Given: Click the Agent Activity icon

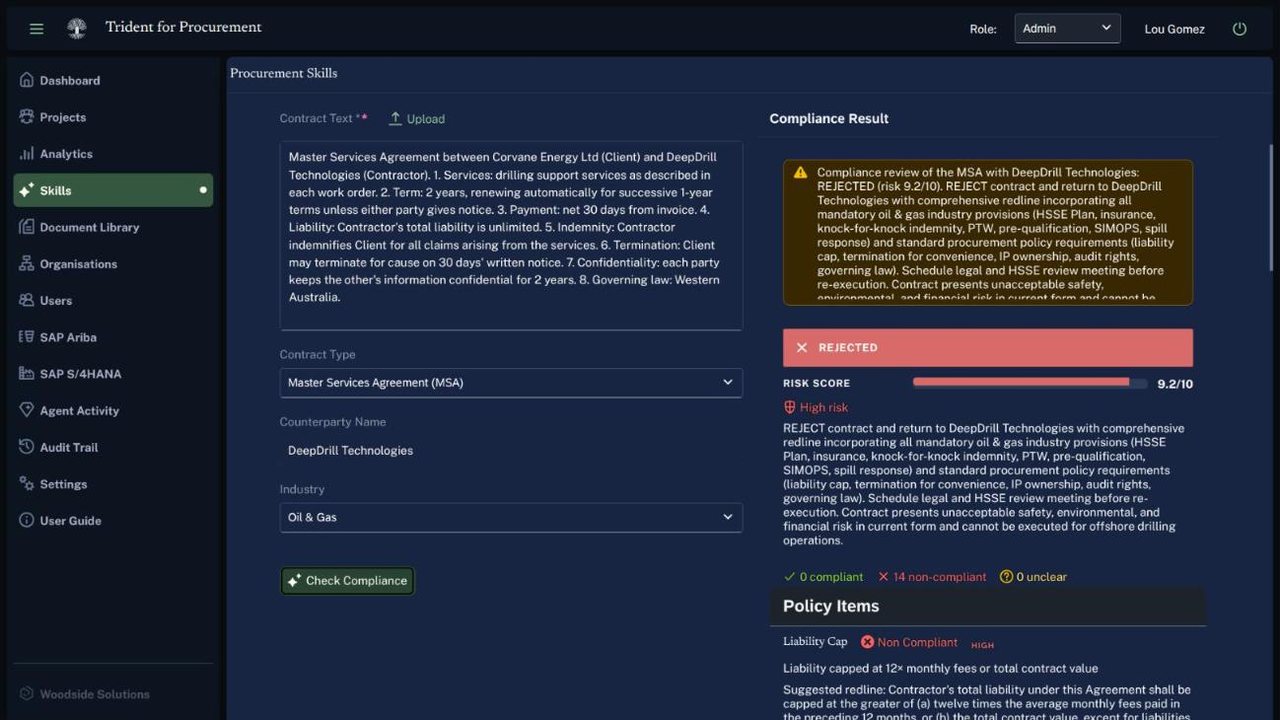Looking at the screenshot, I should (27, 410).
